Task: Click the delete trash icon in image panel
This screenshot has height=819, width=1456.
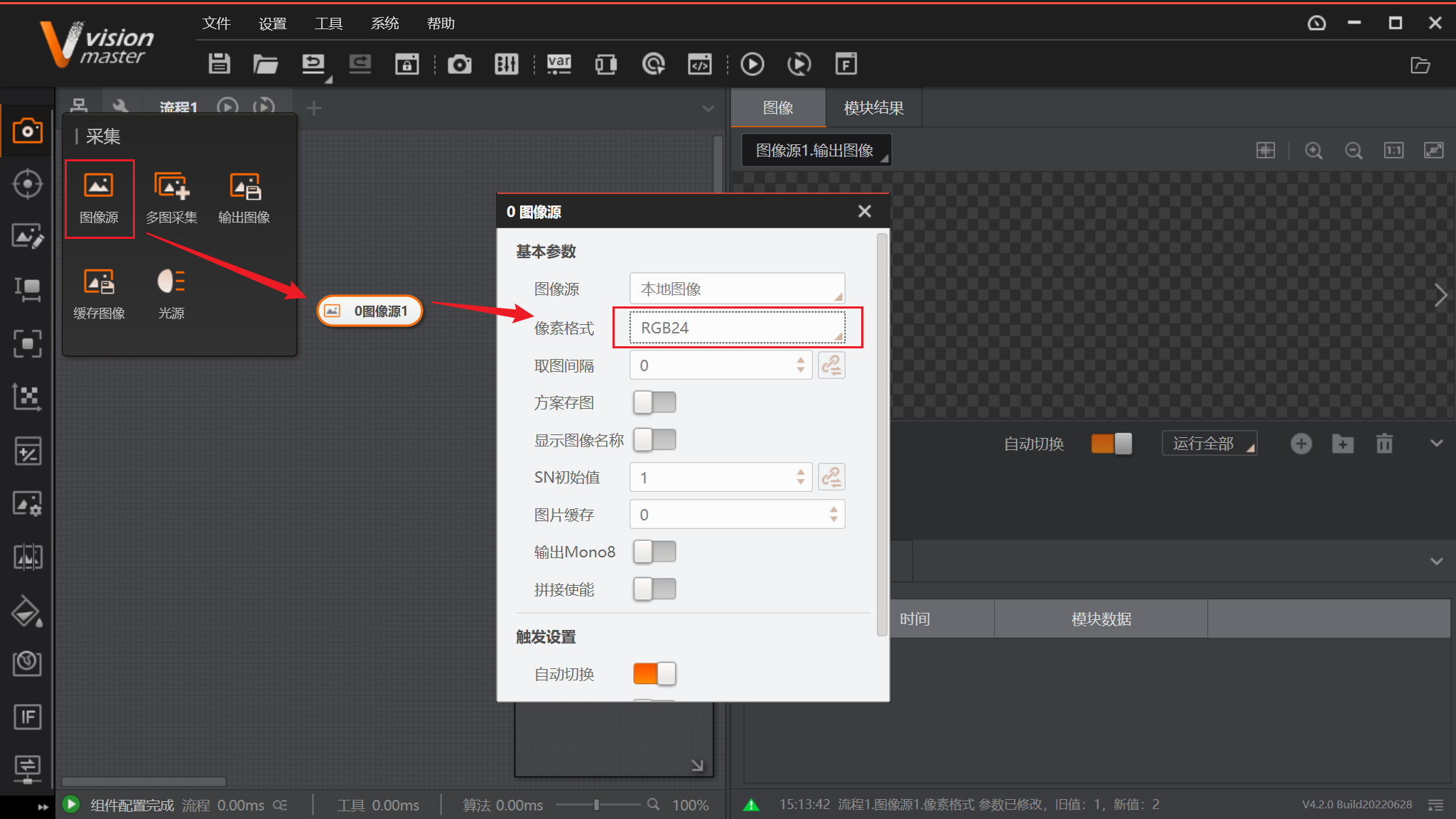Action: pyautogui.click(x=1384, y=444)
